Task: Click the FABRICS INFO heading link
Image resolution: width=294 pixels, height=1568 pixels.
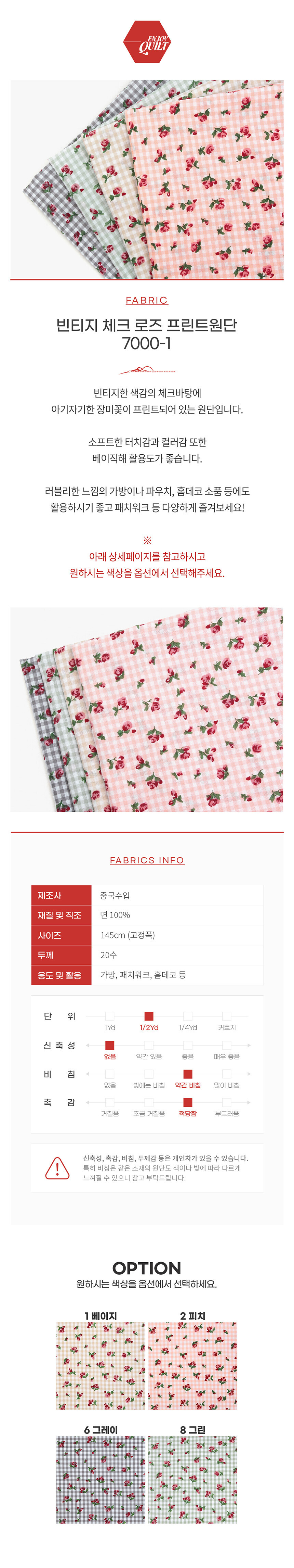Action: pos(147,860)
